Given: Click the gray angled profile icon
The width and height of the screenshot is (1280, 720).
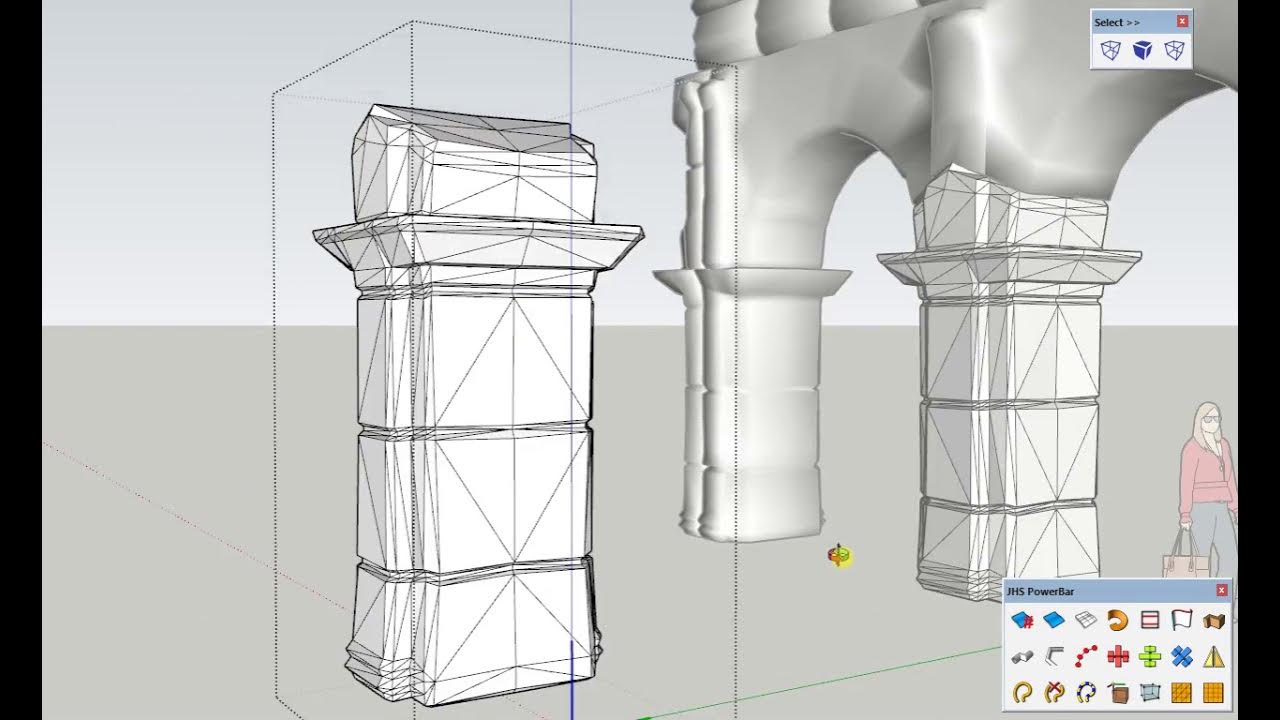Looking at the screenshot, I should click(x=1054, y=657).
